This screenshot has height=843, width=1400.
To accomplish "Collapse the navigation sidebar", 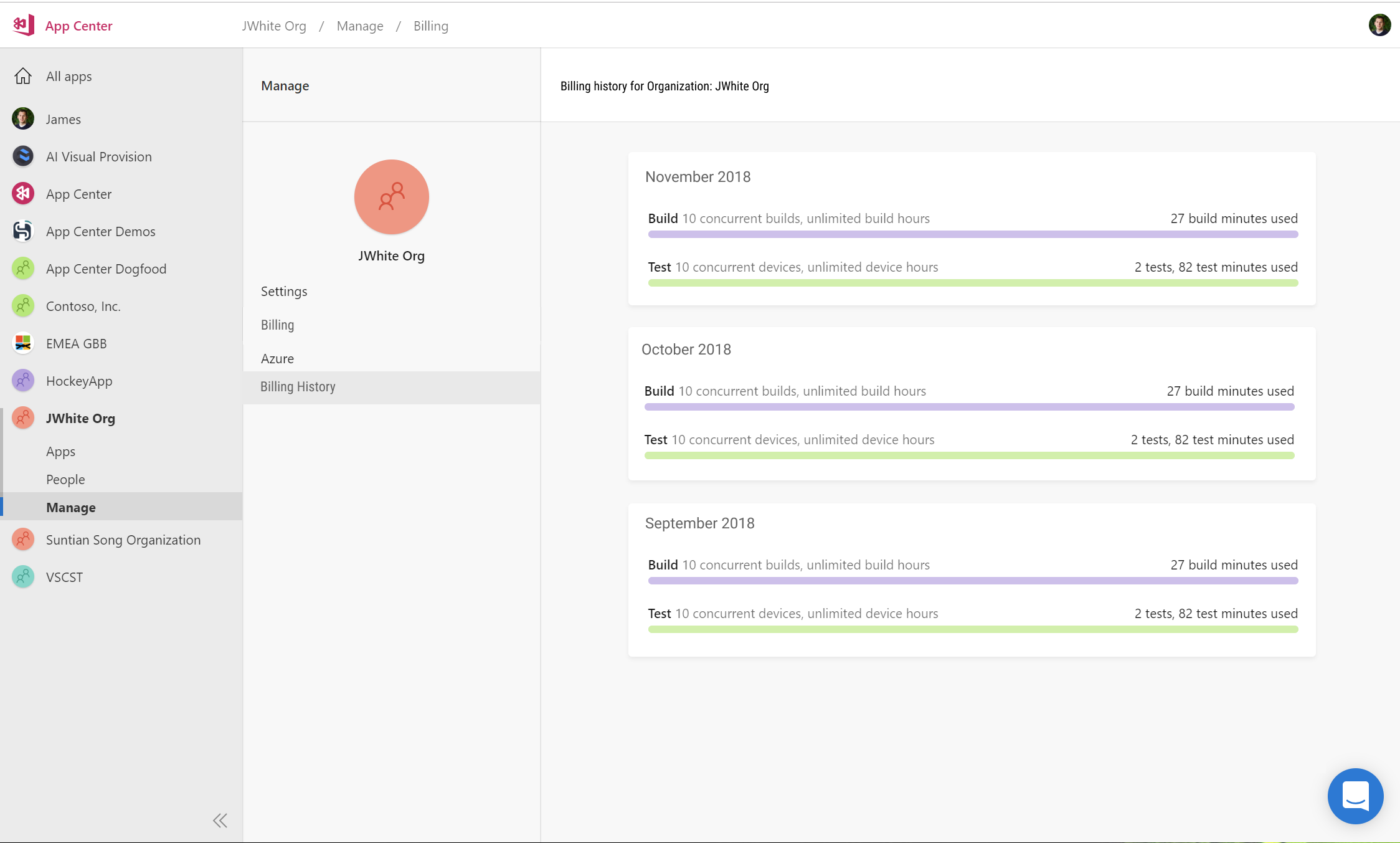I will tap(220, 820).
